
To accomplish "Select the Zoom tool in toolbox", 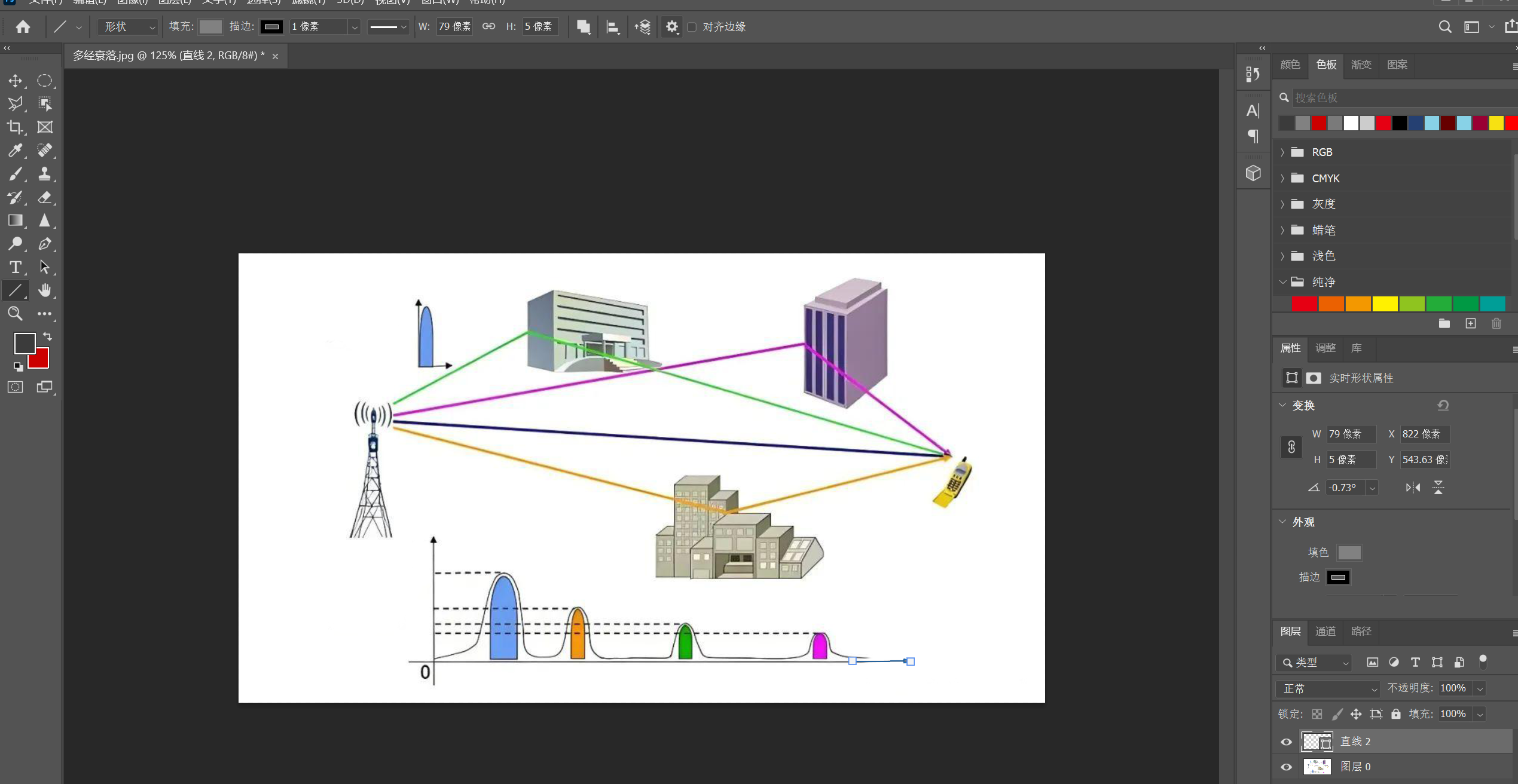I will tap(15, 314).
